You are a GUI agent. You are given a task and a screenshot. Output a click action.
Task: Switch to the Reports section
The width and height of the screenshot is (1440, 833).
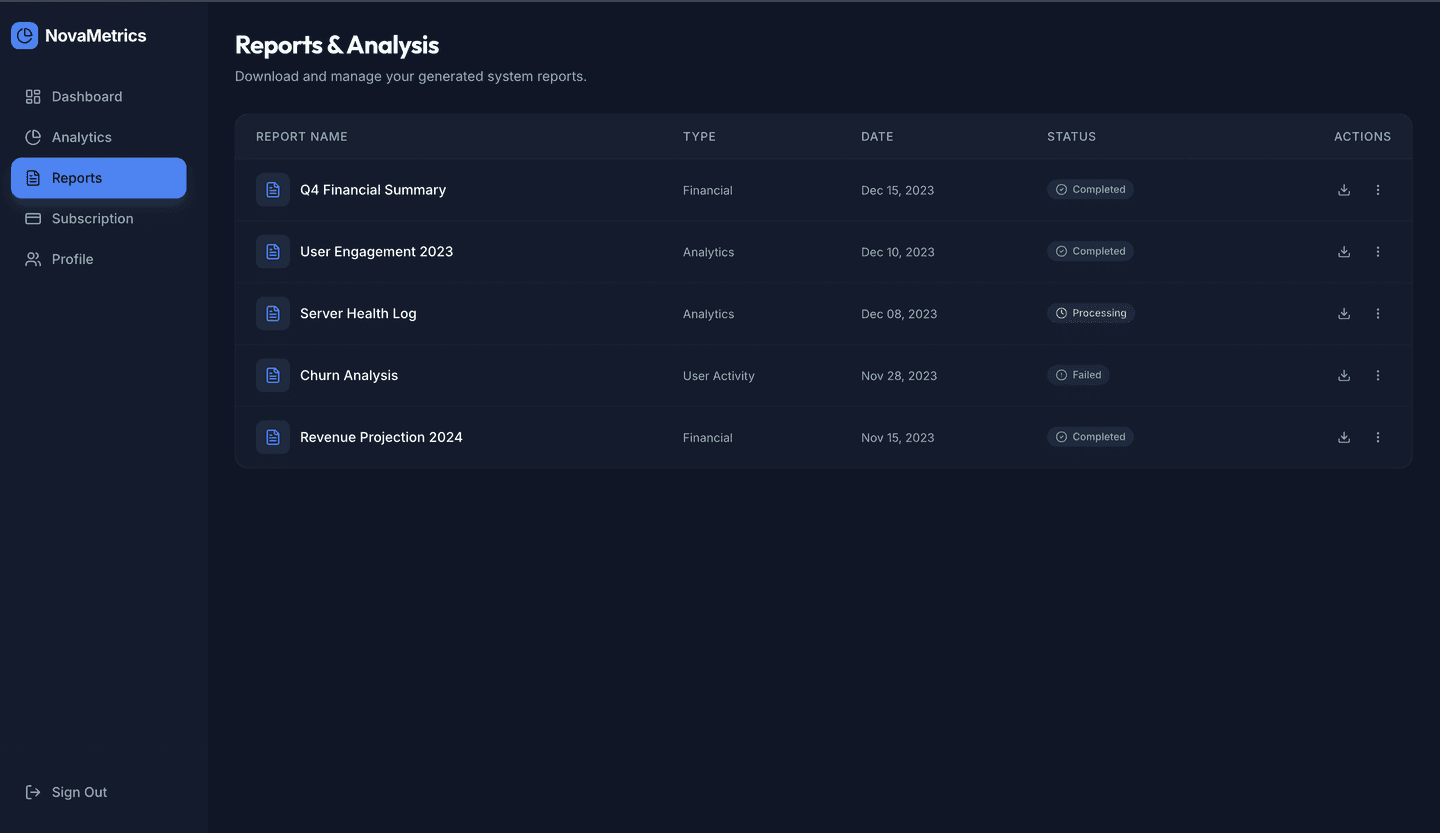[77, 177]
